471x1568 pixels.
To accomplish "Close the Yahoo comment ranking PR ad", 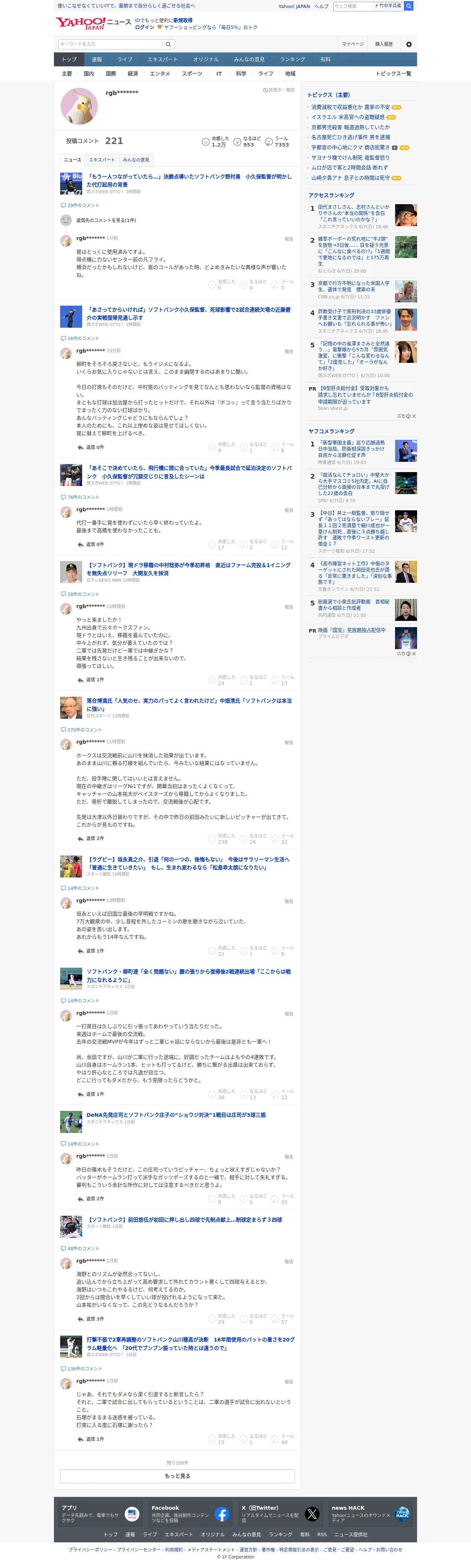I will click(414, 654).
